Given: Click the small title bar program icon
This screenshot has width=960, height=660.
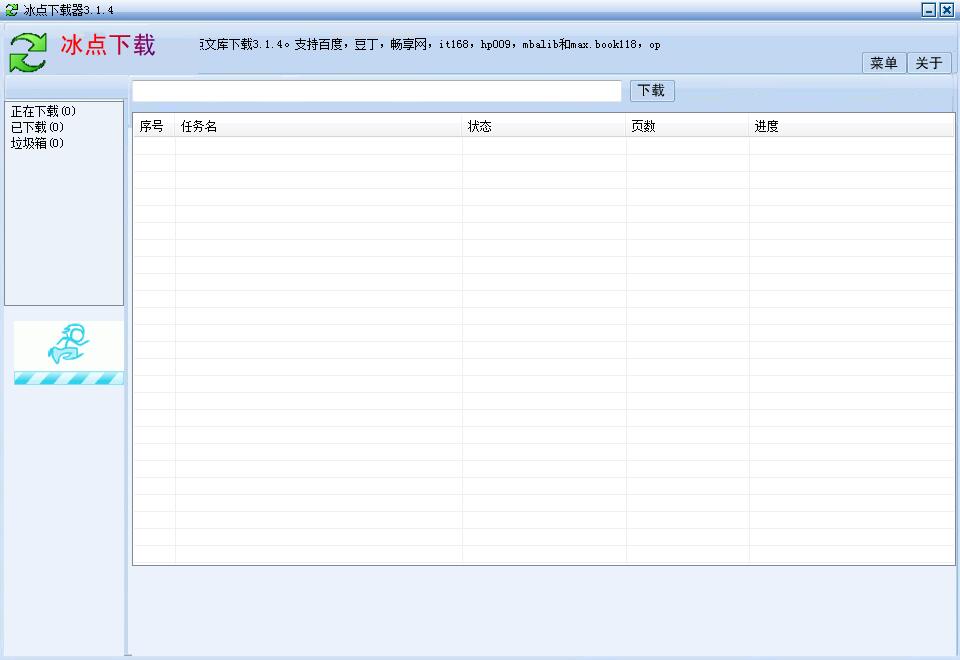Looking at the screenshot, I should [x=10, y=8].
